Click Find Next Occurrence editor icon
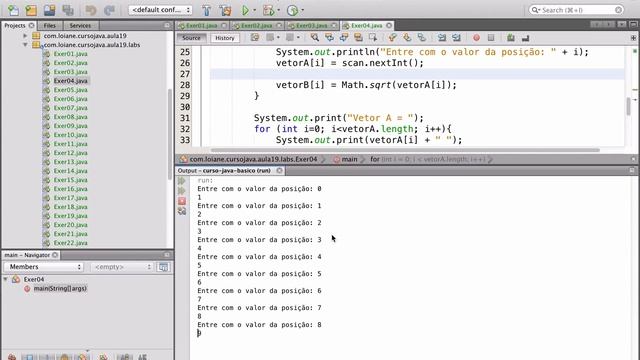 tap(344, 38)
